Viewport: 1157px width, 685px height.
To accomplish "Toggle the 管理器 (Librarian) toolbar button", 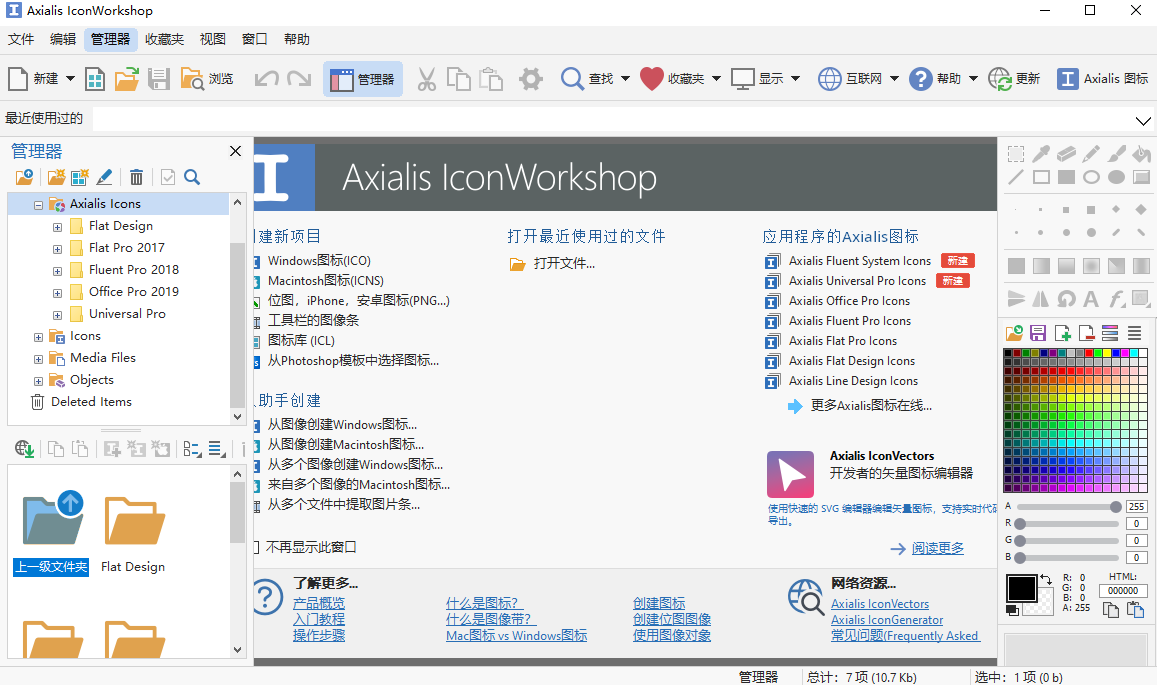I will (x=362, y=79).
